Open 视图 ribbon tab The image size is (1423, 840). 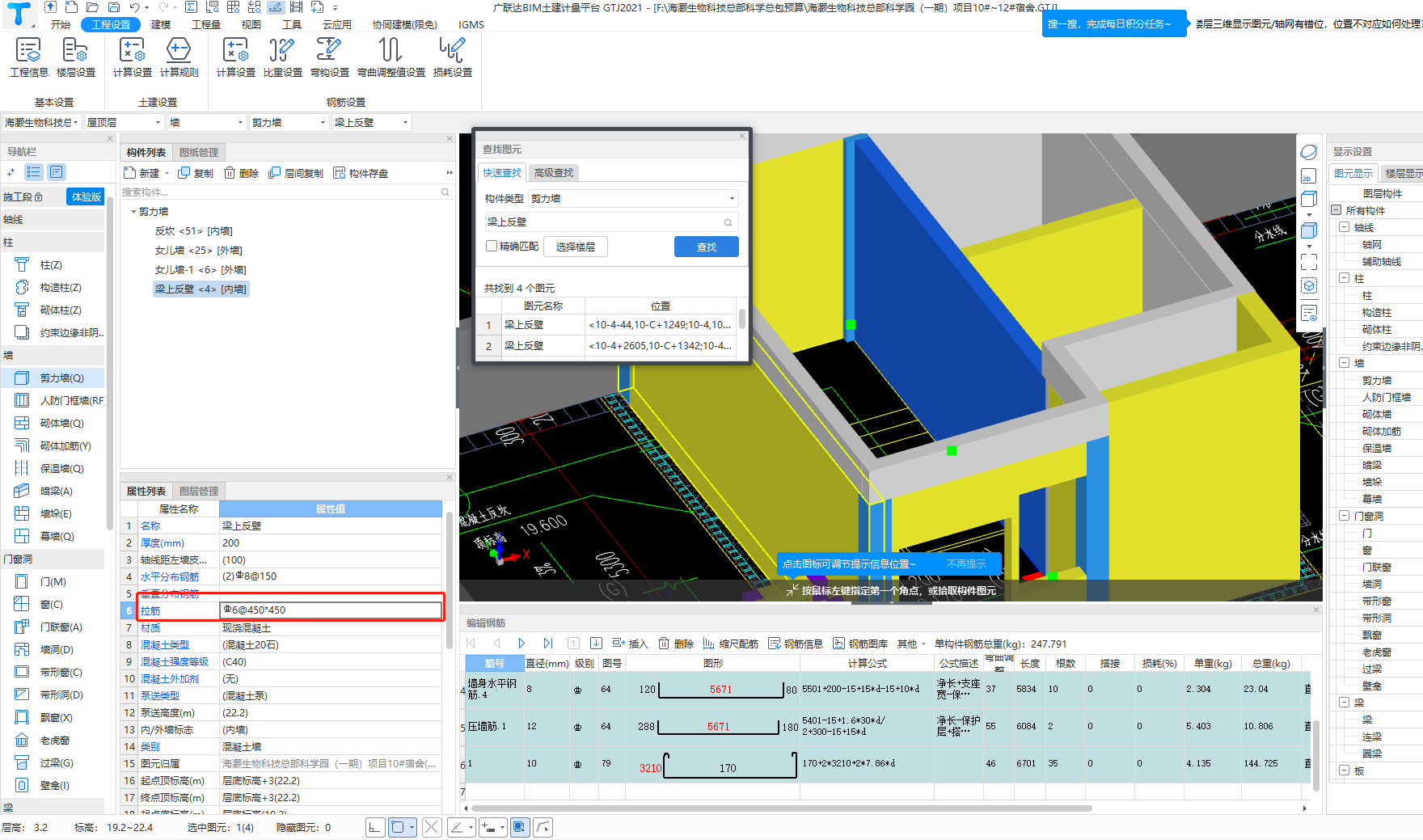[251, 24]
